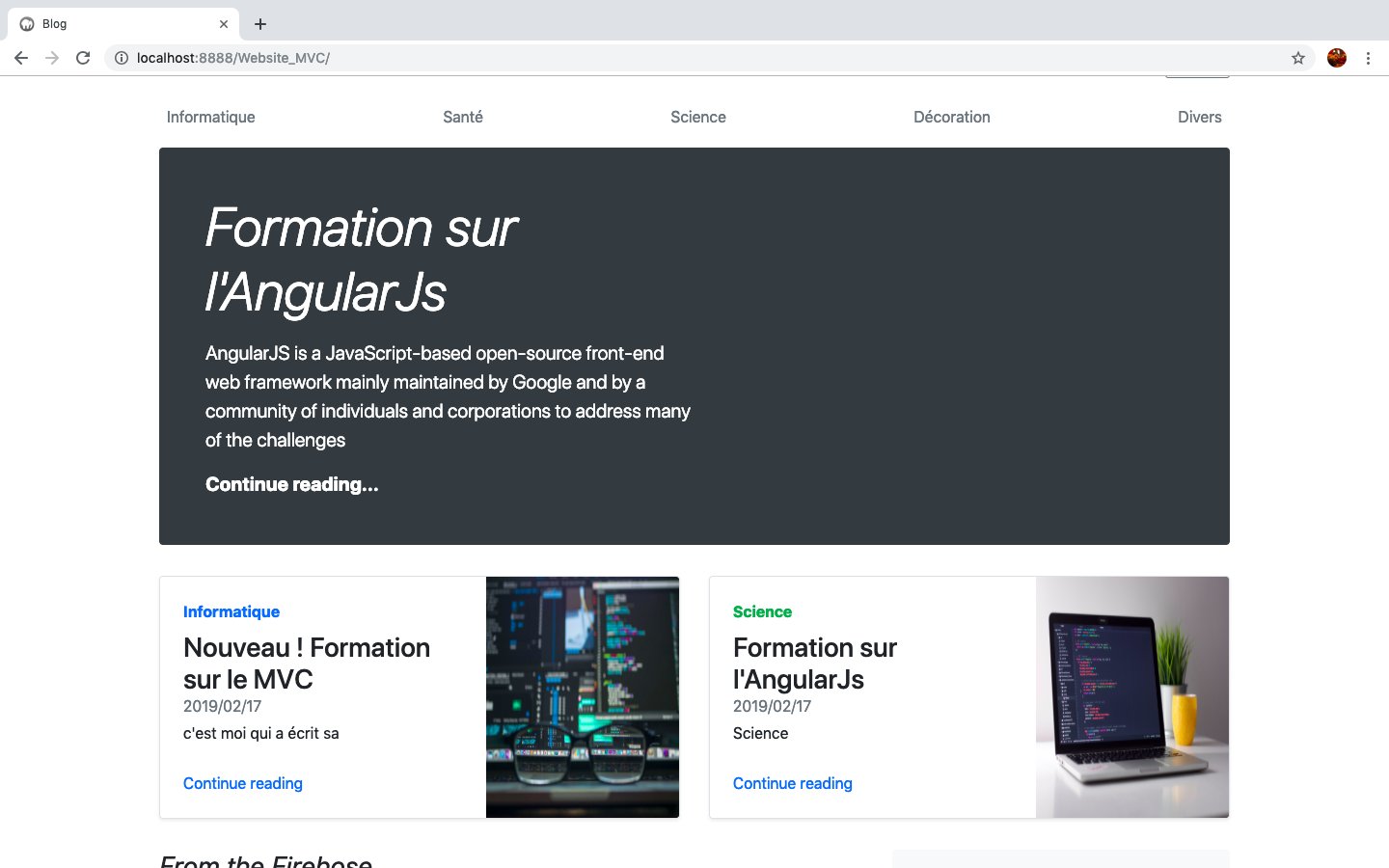View site information icon in address bar

tap(122, 58)
